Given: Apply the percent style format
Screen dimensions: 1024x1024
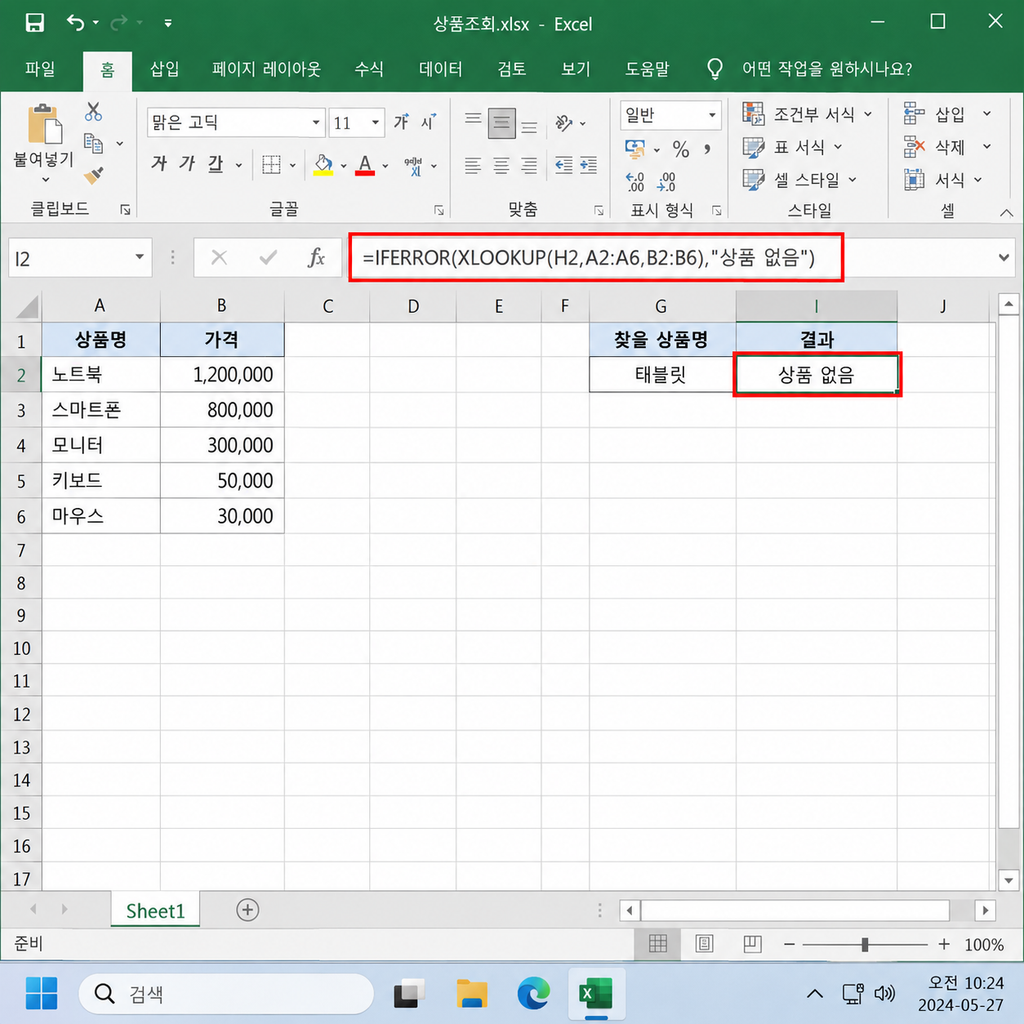Looking at the screenshot, I should click(x=680, y=150).
